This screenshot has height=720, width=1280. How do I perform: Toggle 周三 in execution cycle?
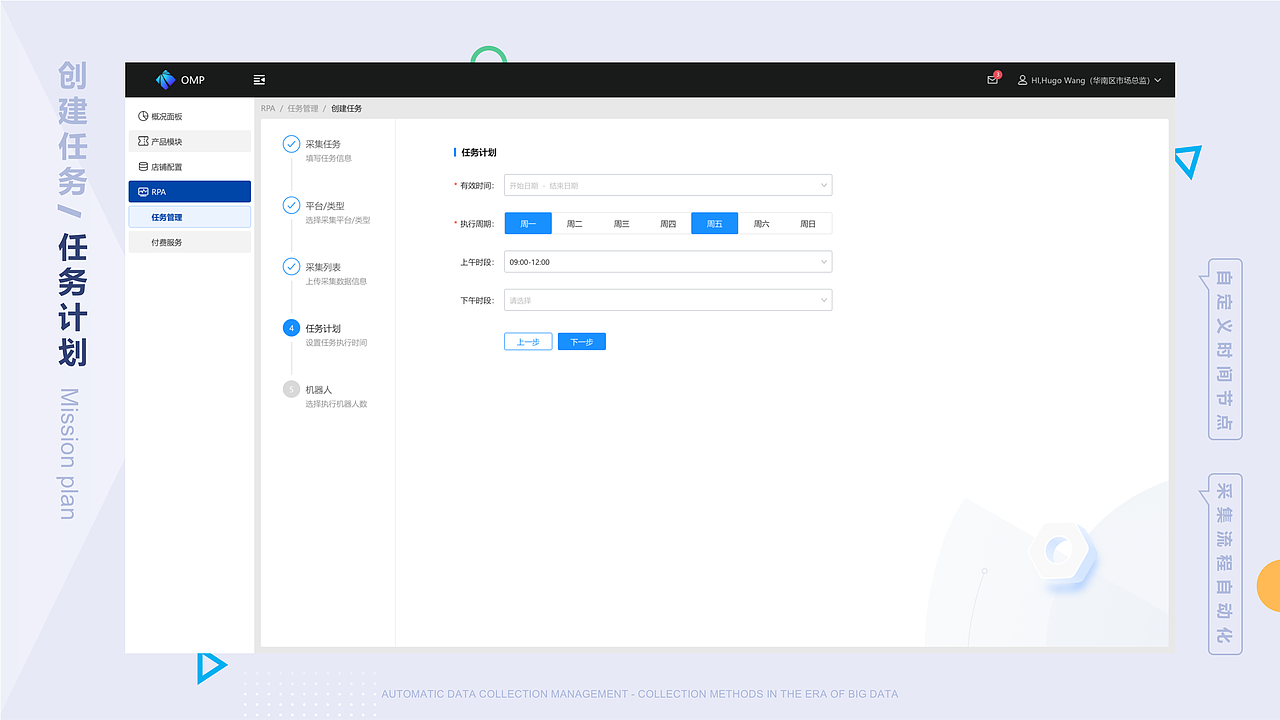tap(621, 224)
